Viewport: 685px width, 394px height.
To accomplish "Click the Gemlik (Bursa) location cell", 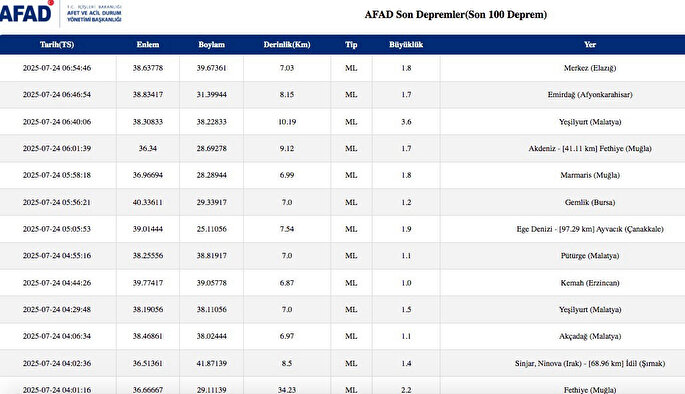I will [590, 202].
